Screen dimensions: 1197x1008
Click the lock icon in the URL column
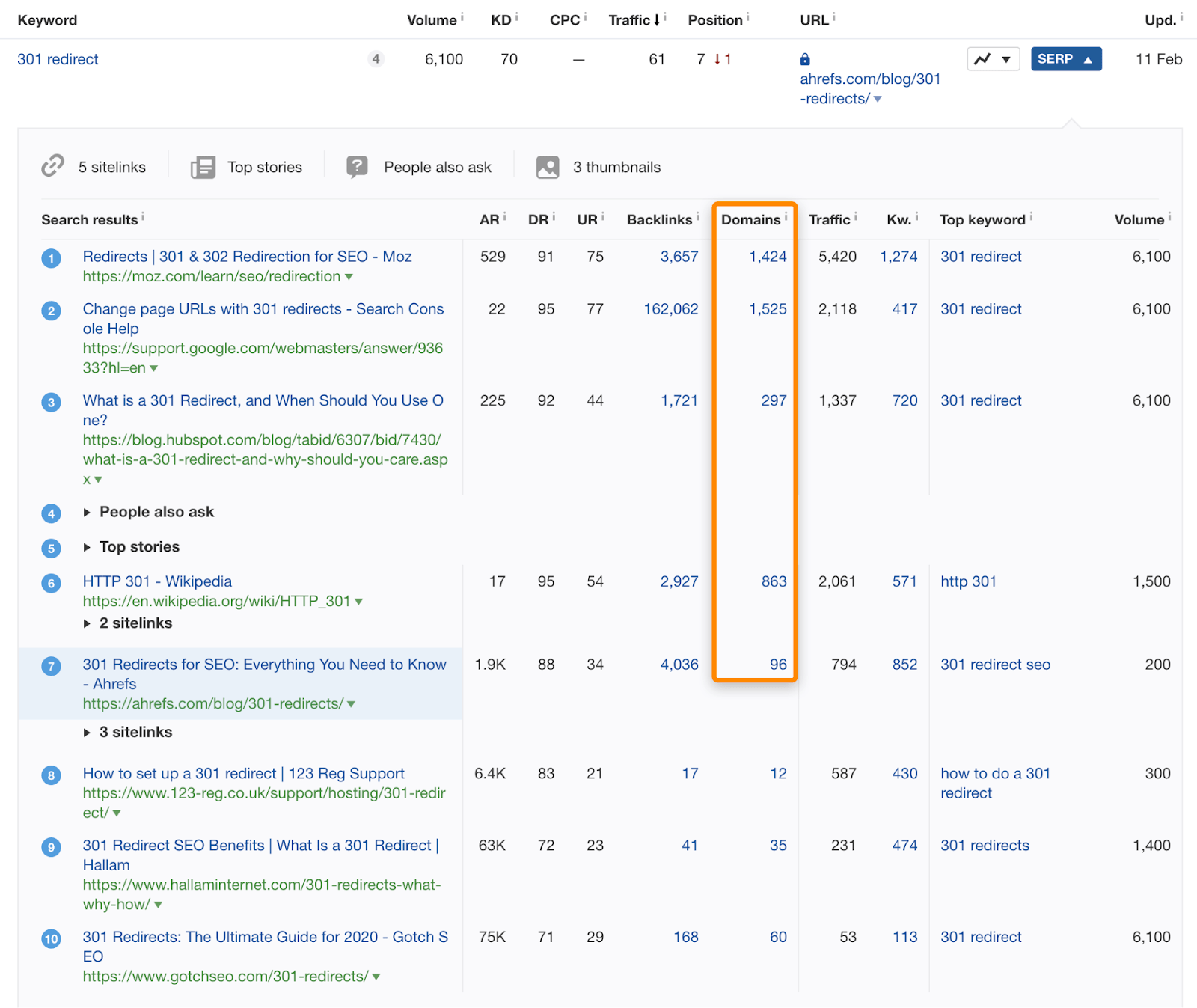(804, 58)
